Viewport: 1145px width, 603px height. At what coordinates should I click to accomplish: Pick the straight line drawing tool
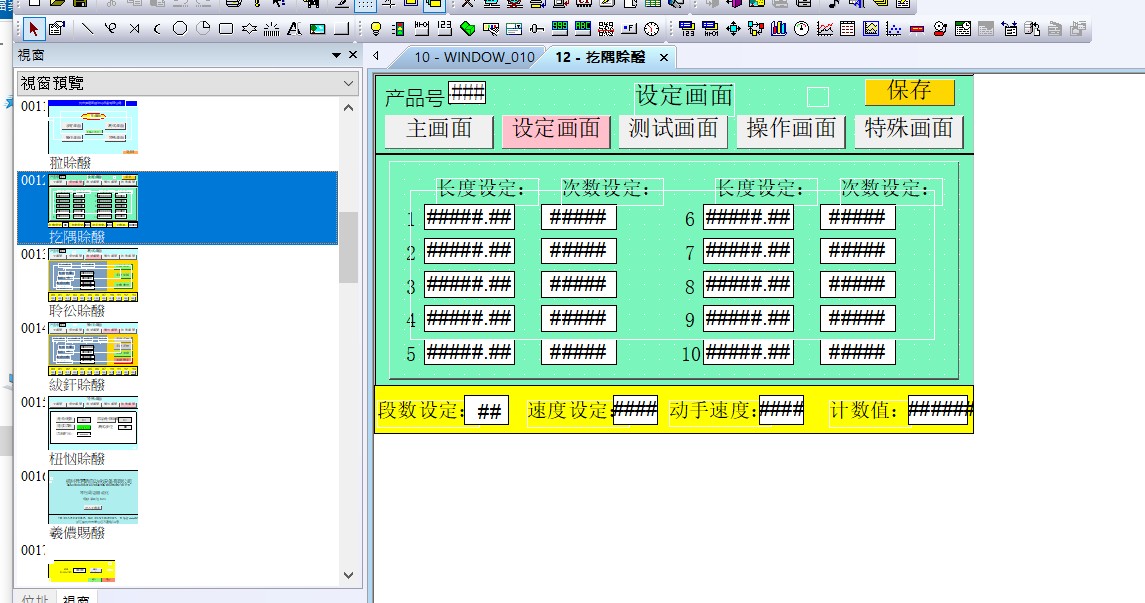click(87, 28)
